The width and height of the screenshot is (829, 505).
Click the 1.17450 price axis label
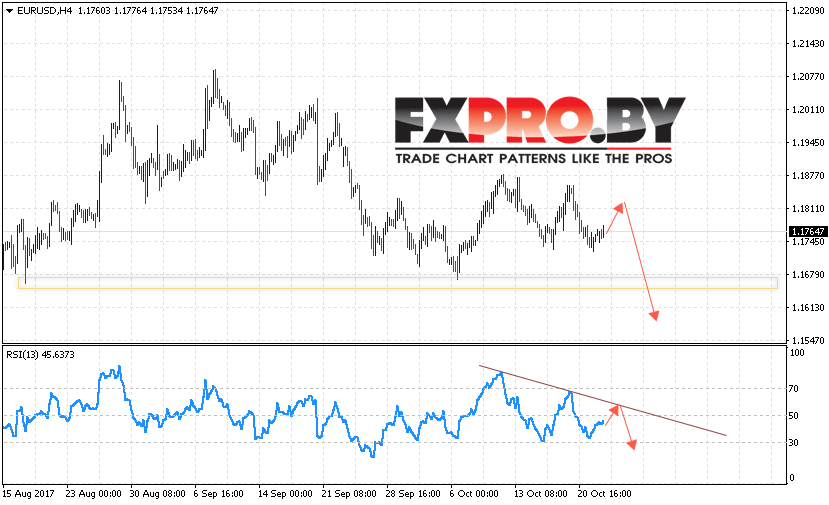point(808,242)
